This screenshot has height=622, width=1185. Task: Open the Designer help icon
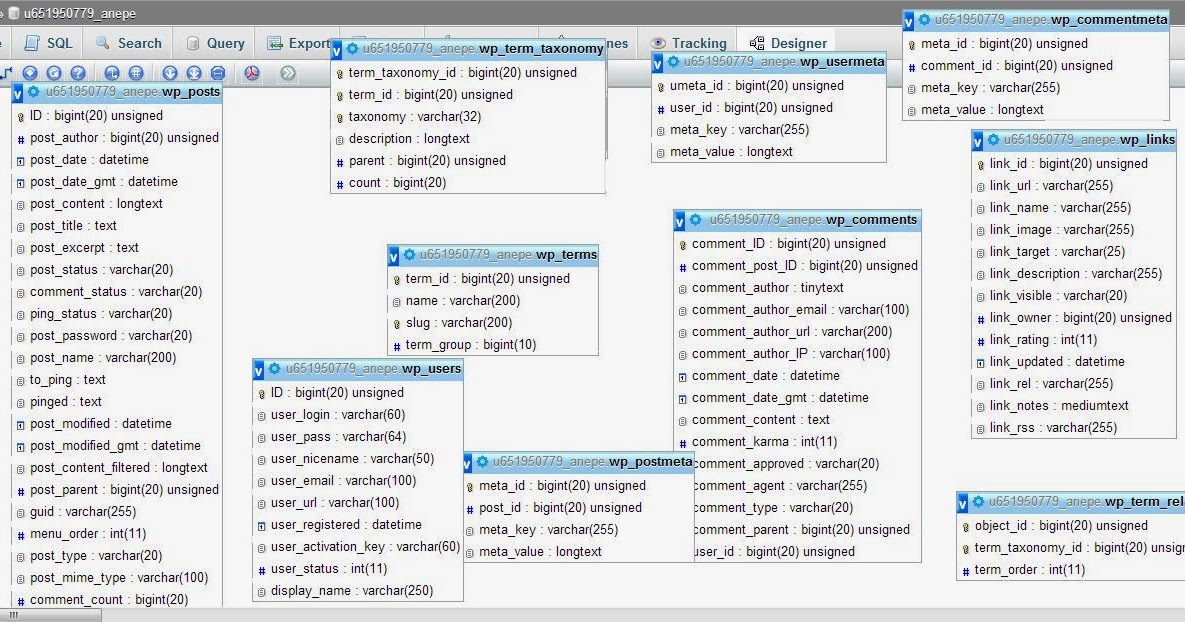pyautogui.click(x=78, y=72)
